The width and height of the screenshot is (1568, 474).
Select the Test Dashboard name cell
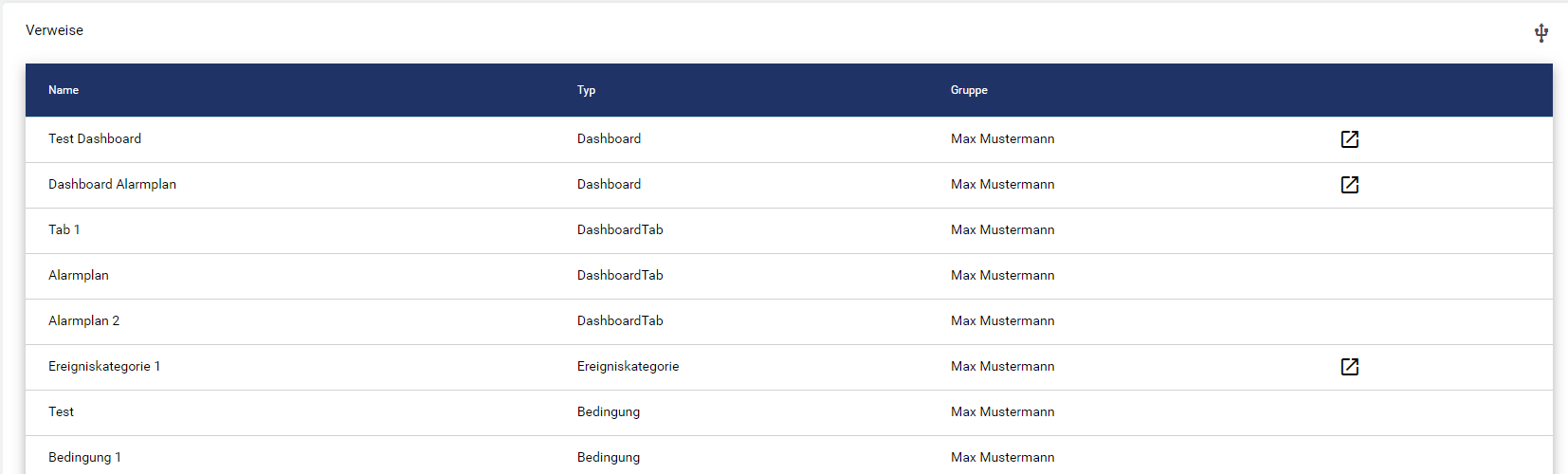pyautogui.click(x=95, y=138)
